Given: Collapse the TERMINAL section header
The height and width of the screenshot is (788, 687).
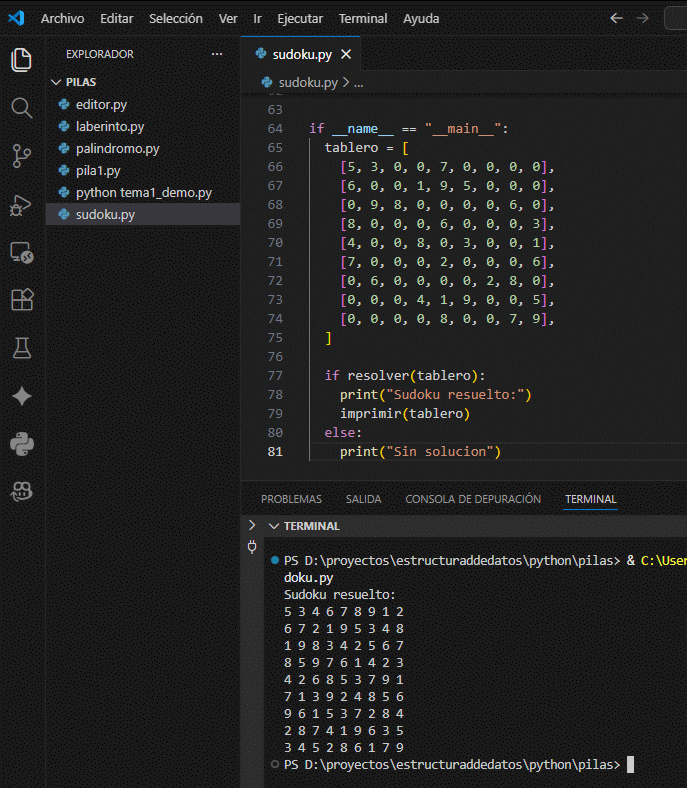Looking at the screenshot, I should point(274,526).
